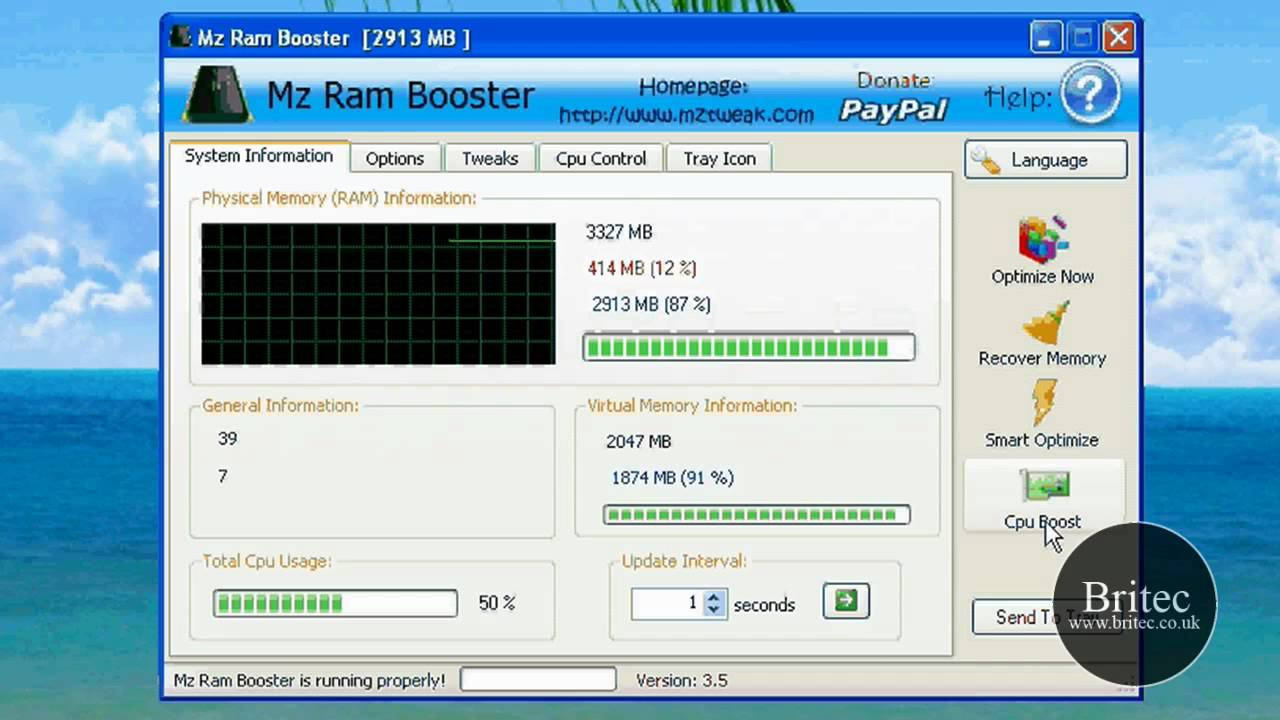Open Help via the question mark icon
The image size is (1280, 720).
(x=1090, y=94)
